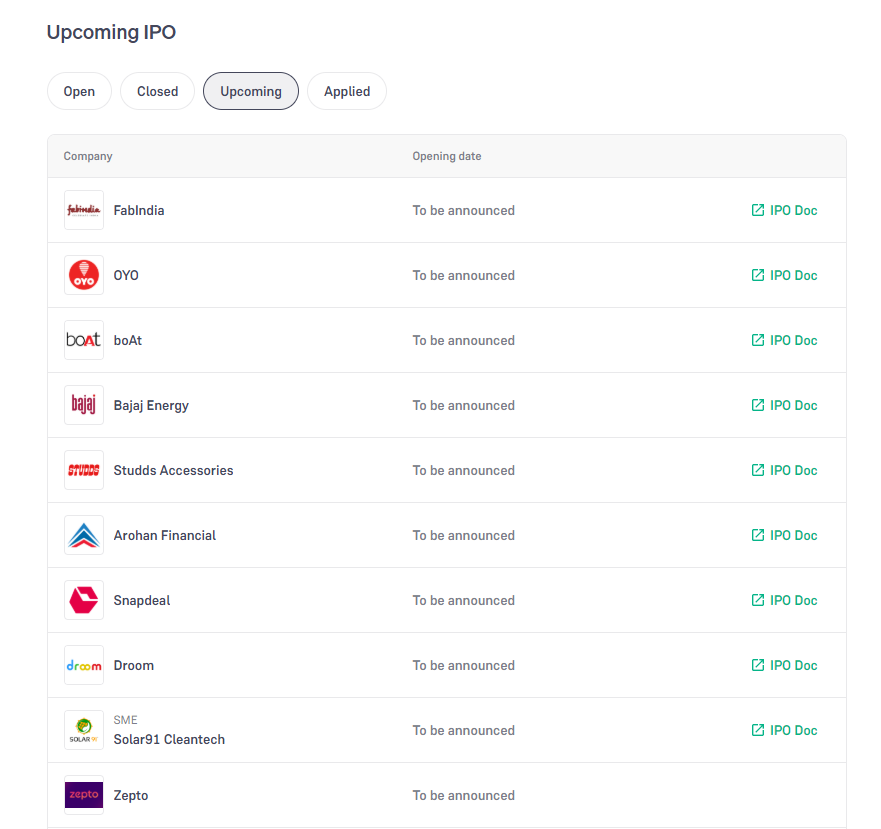Click the Bajaj Energy company name

tap(151, 406)
